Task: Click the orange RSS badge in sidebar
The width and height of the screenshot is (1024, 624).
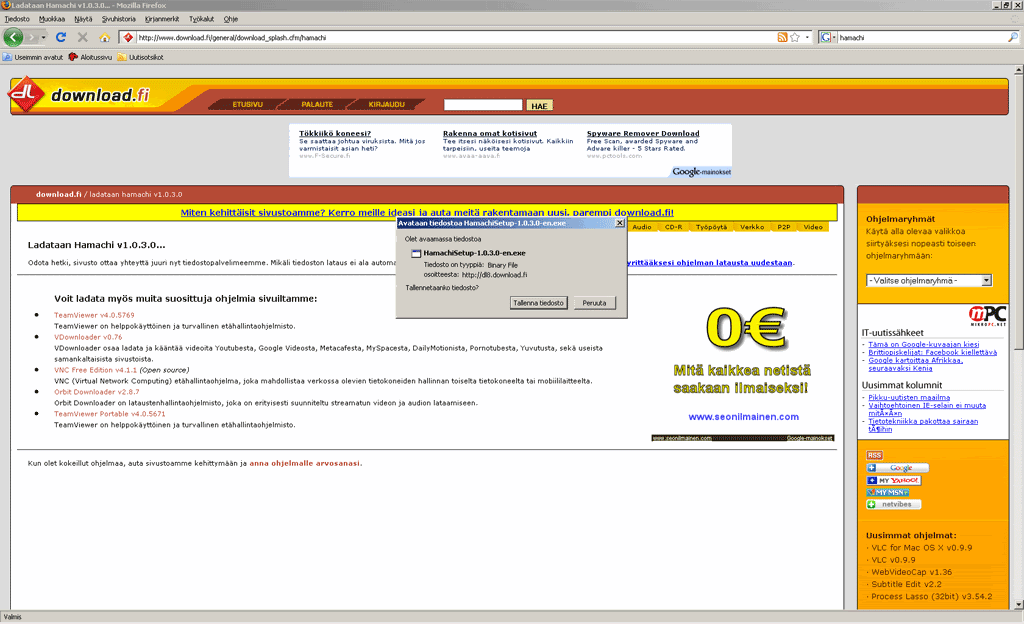Action: point(874,455)
